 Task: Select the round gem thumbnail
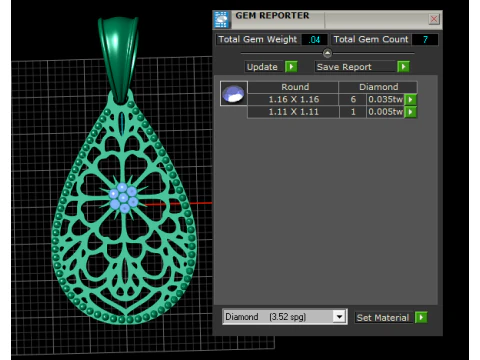click(x=234, y=94)
